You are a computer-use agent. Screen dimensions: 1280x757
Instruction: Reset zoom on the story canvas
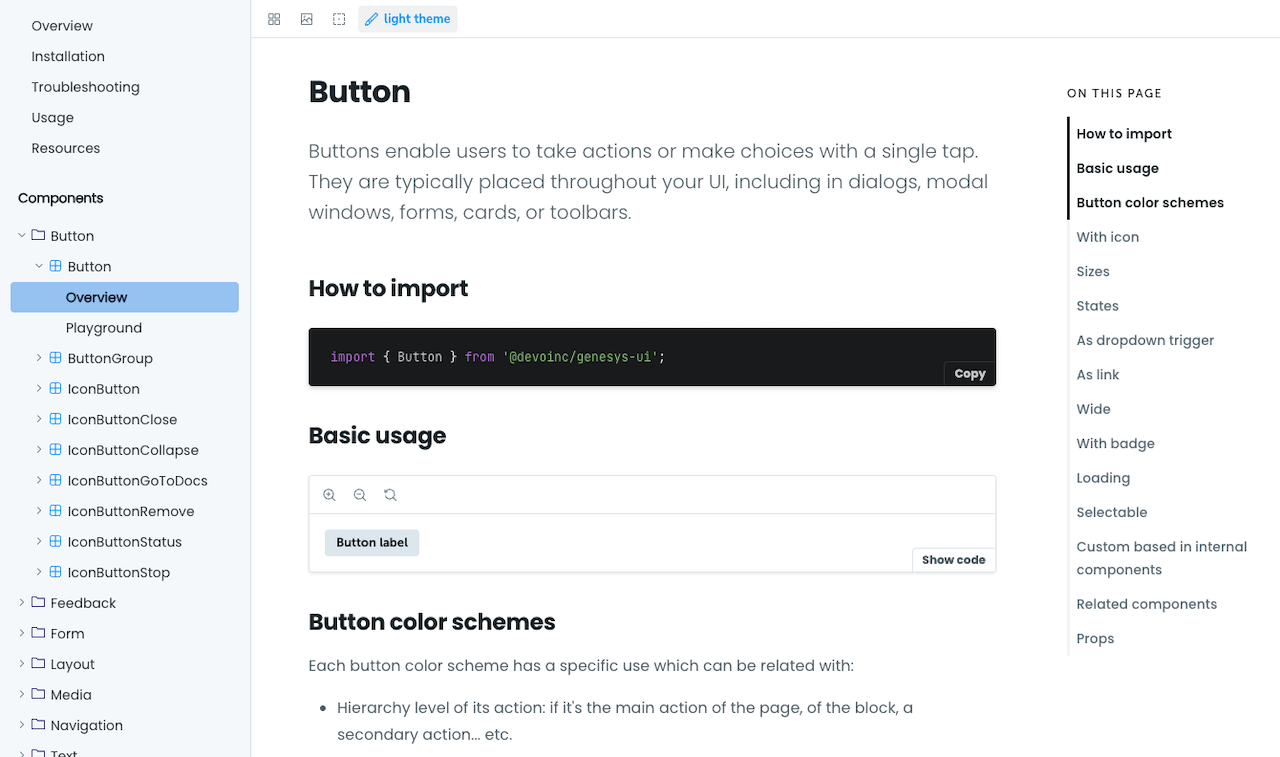[390, 494]
